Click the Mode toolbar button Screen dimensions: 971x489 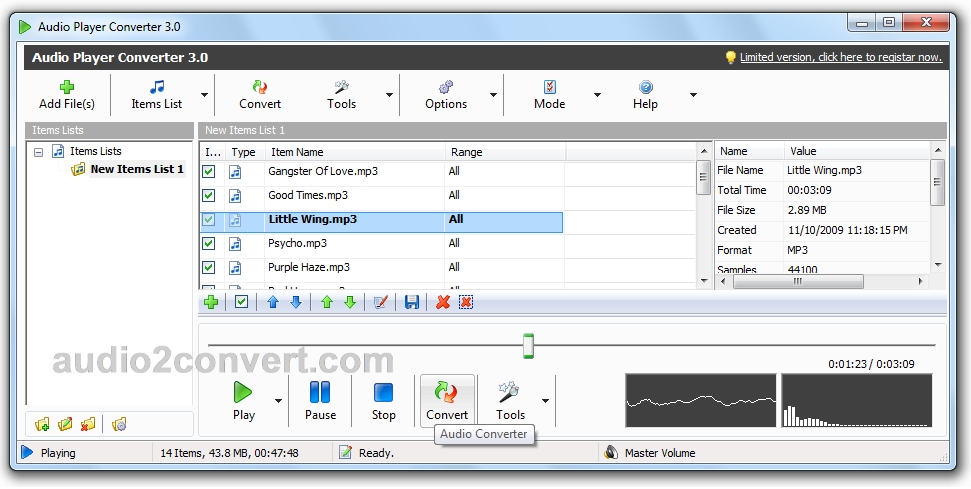(549, 95)
